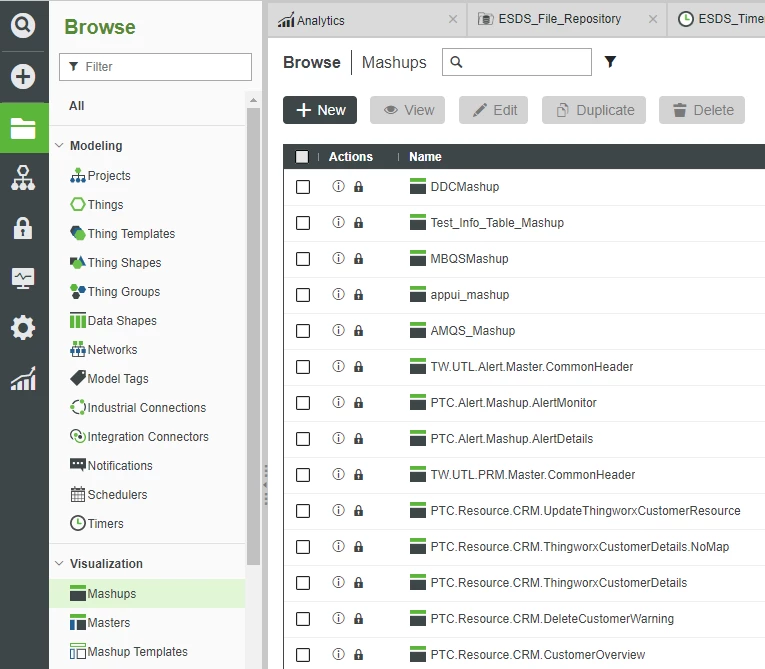The image size is (765, 669).
Task: Click the Delete button
Action: coord(702,110)
